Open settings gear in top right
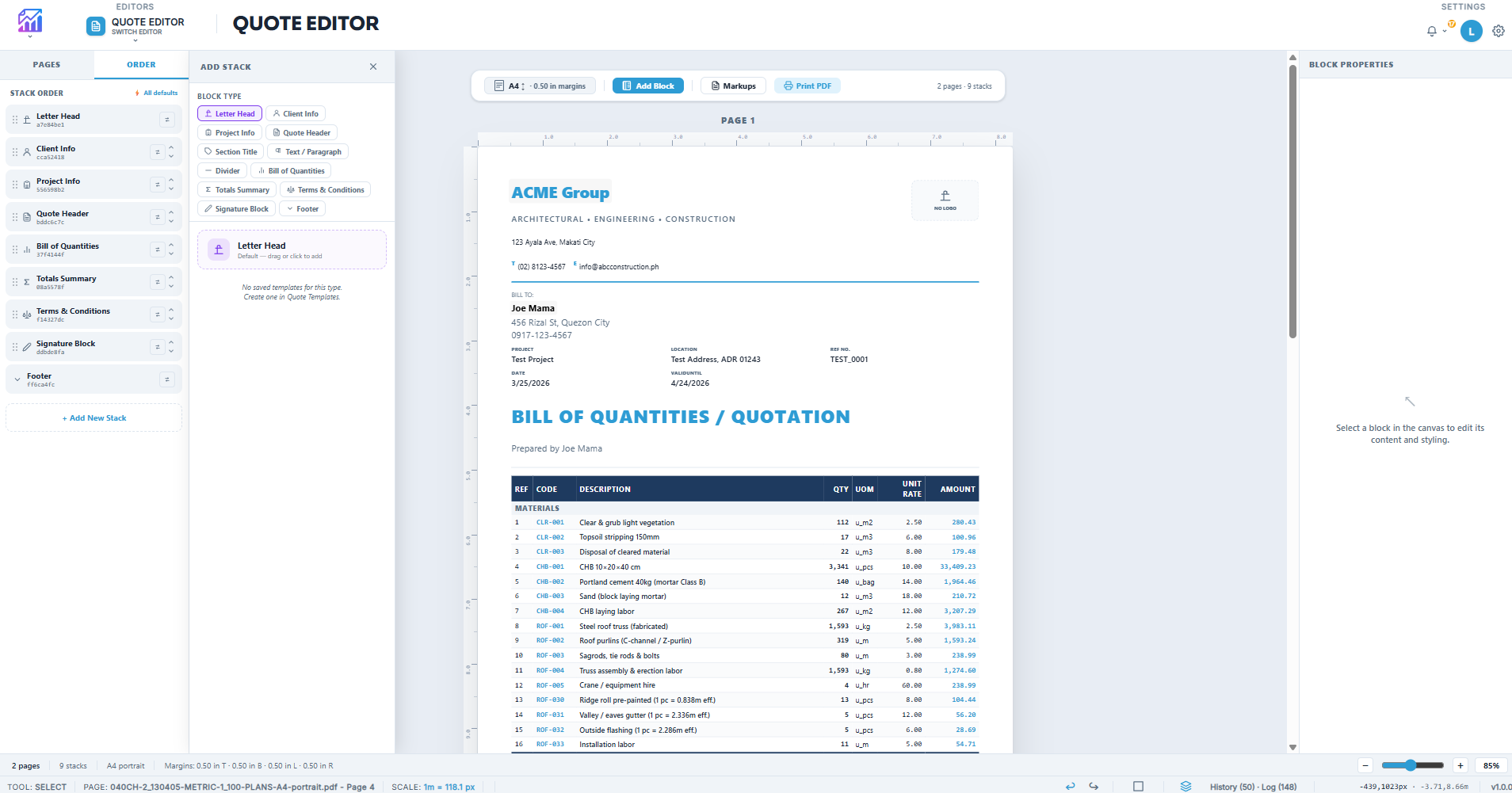 tap(1498, 32)
